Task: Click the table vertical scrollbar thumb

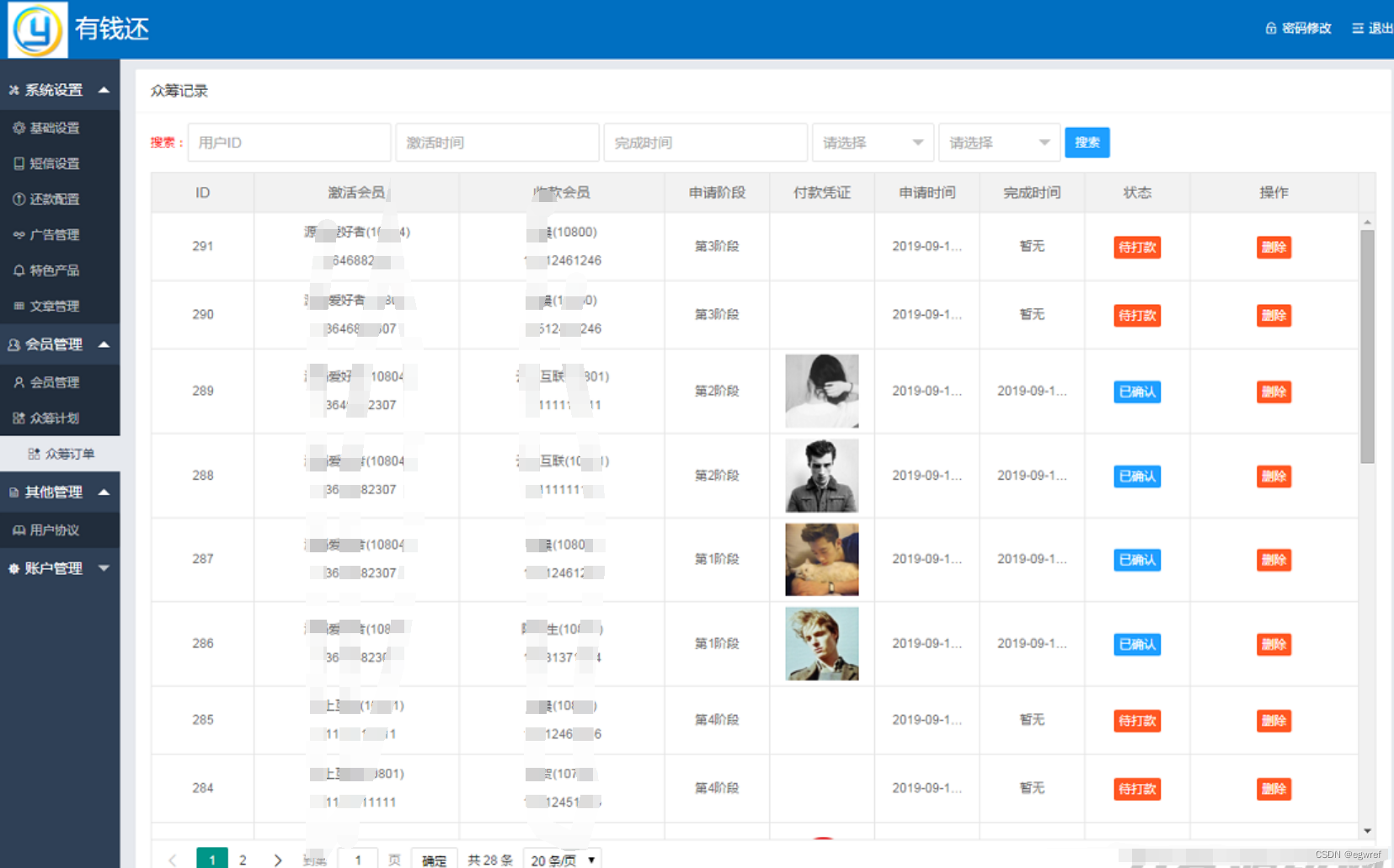Action: click(x=1367, y=346)
